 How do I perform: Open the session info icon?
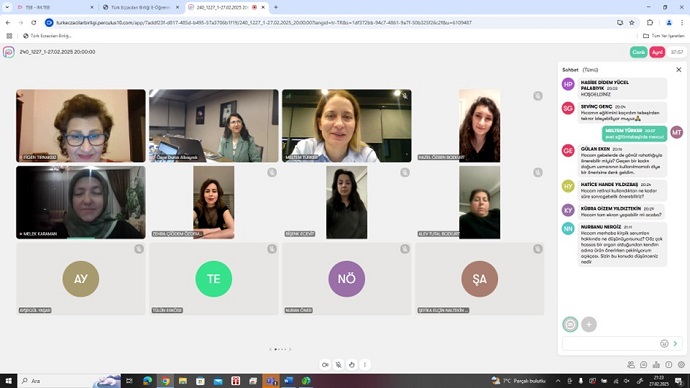click(x=669, y=365)
